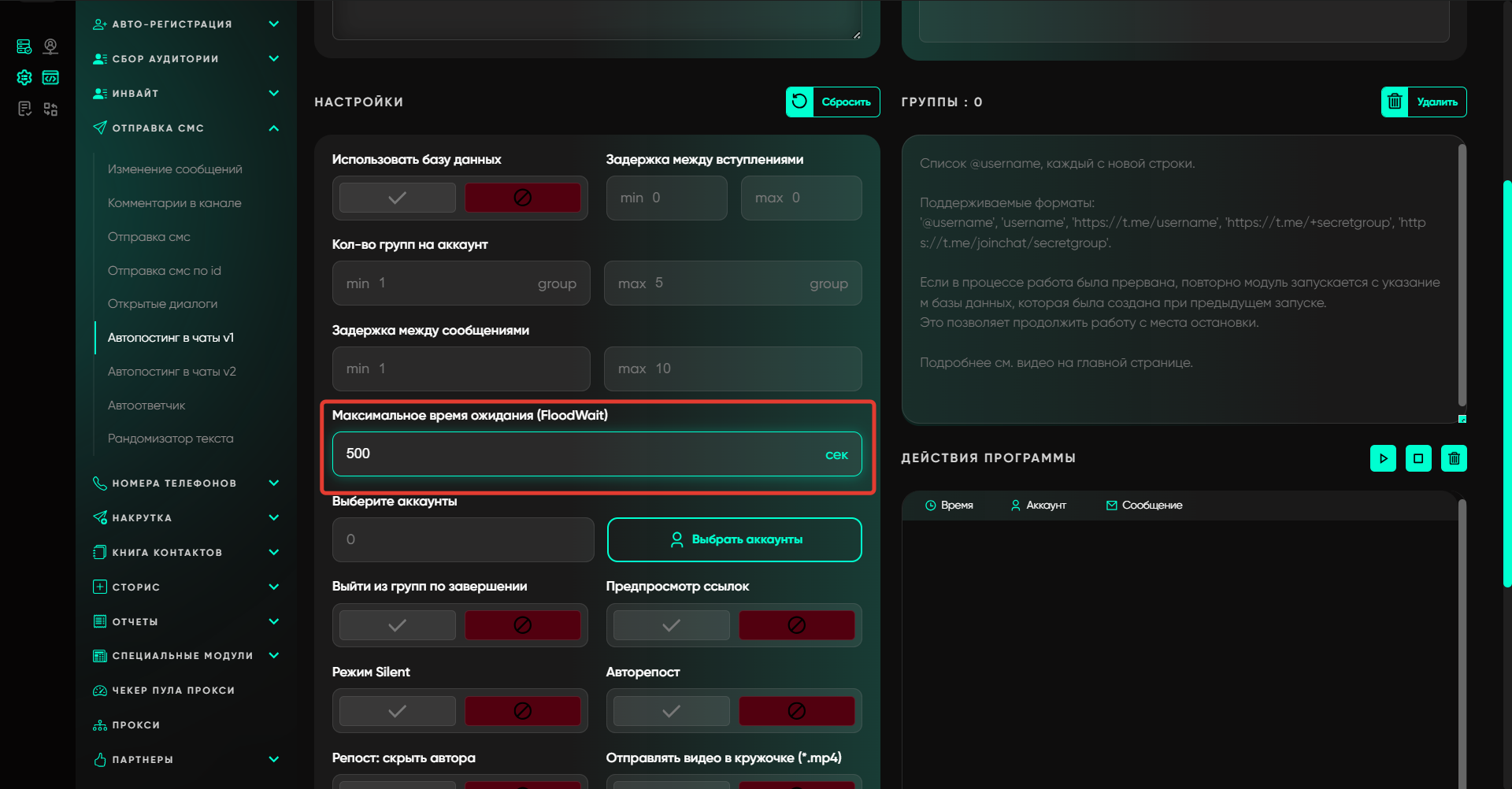Start the program with the play icon
1512x789 pixels.
click(x=1383, y=458)
